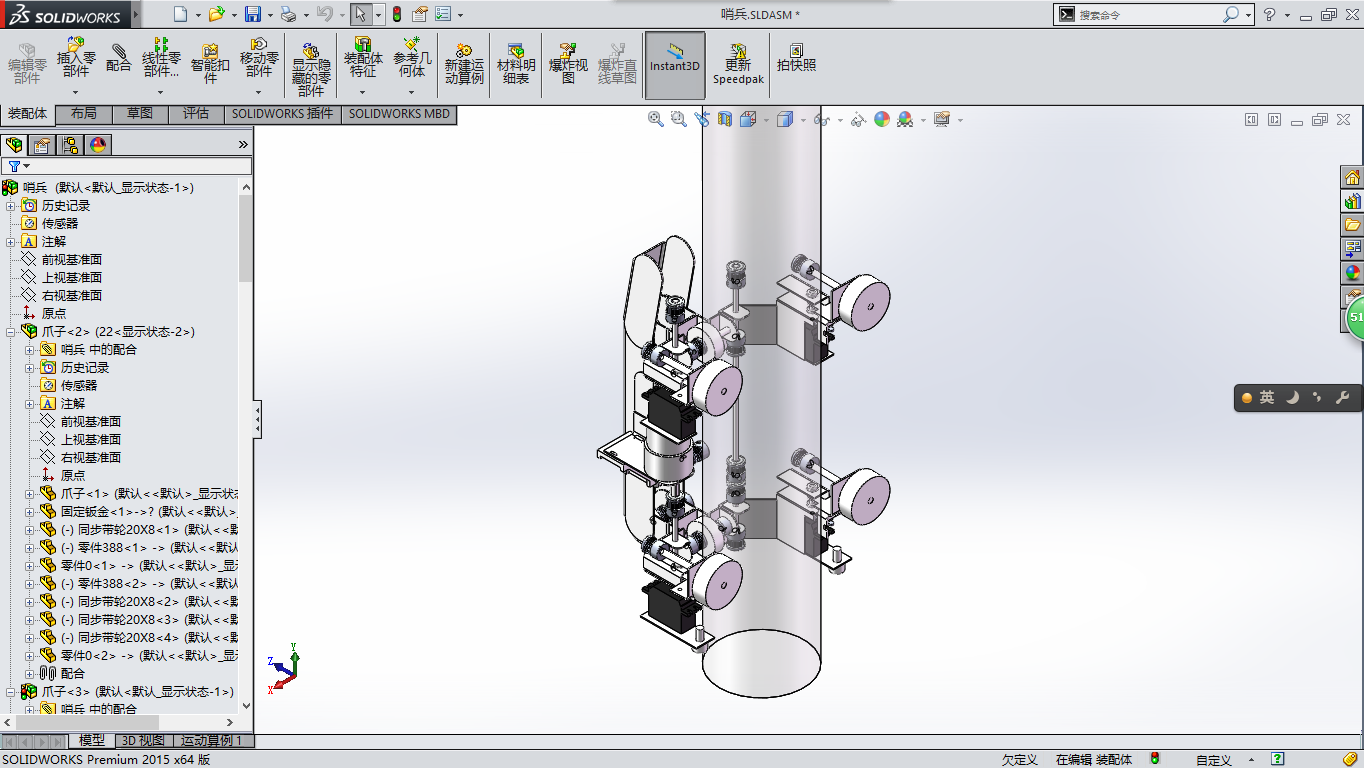Click the 配合 (Mate) paperclip tool
1364x768 pixels.
pyautogui.click(x=119, y=58)
